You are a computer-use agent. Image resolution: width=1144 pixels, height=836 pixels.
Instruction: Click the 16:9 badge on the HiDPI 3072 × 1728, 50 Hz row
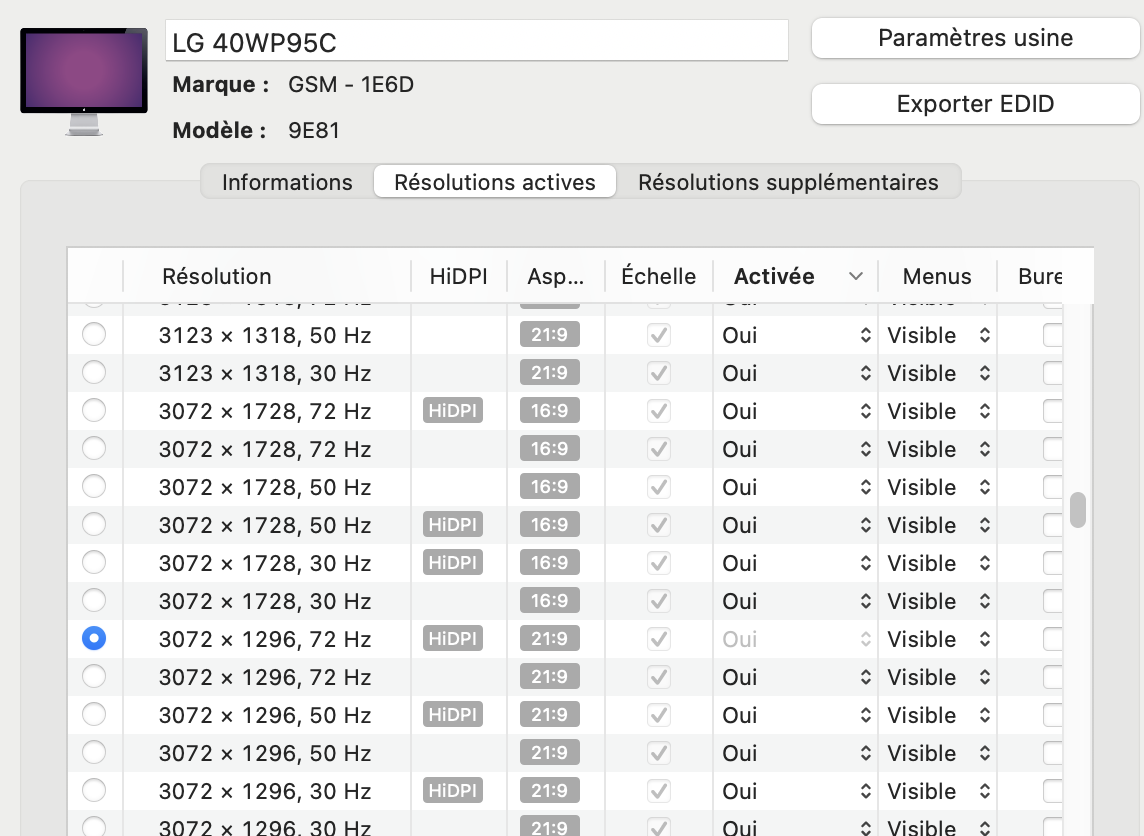point(549,525)
